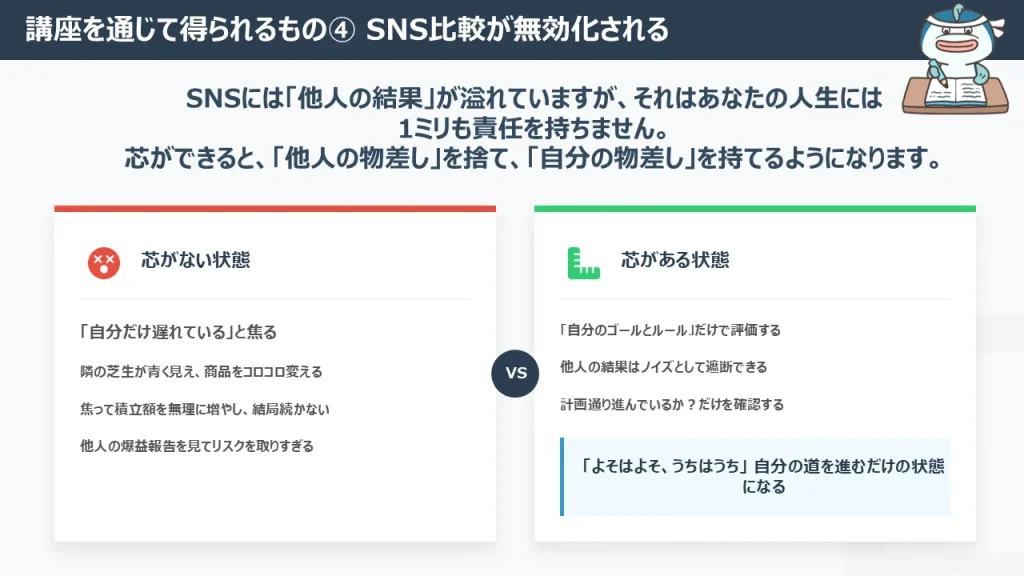Click the 「自分のゴールとルール」 line
The height and width of the screenshot is (576, 1024).
click(x=670, y=330)
